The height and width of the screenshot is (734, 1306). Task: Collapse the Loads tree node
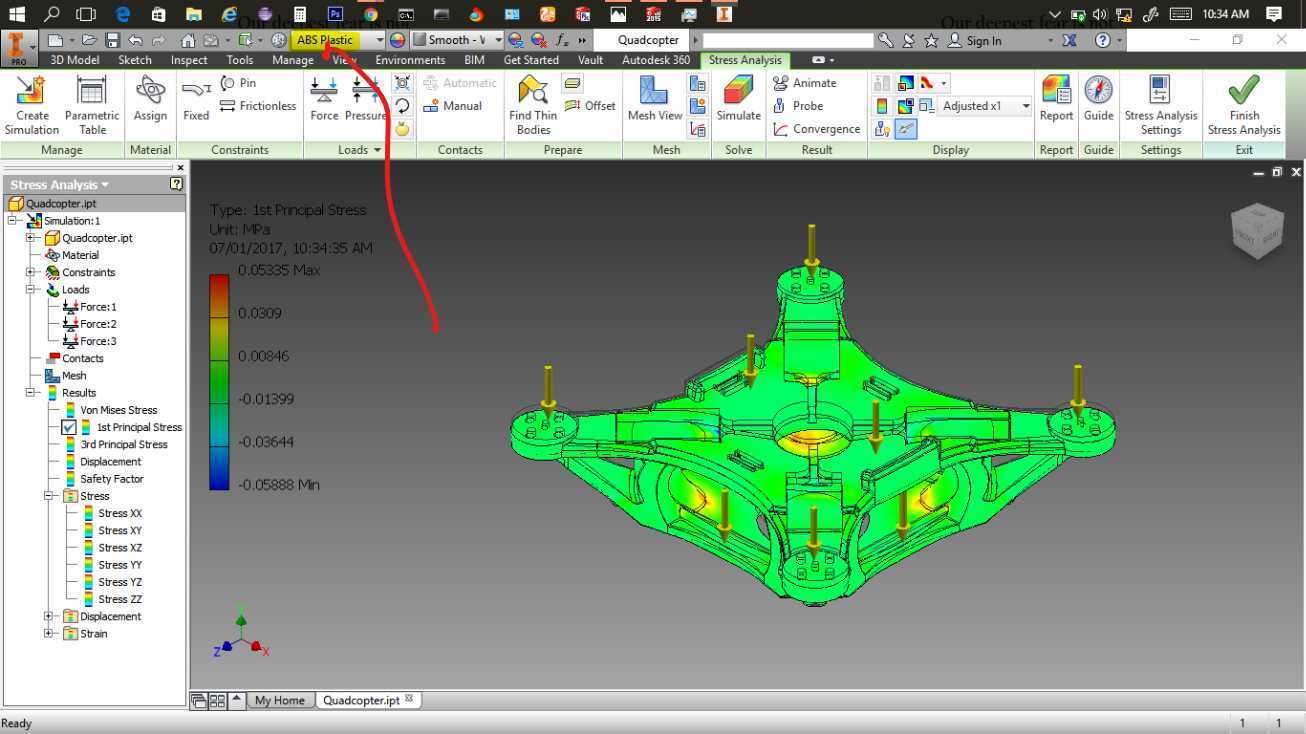pos(31,289)
